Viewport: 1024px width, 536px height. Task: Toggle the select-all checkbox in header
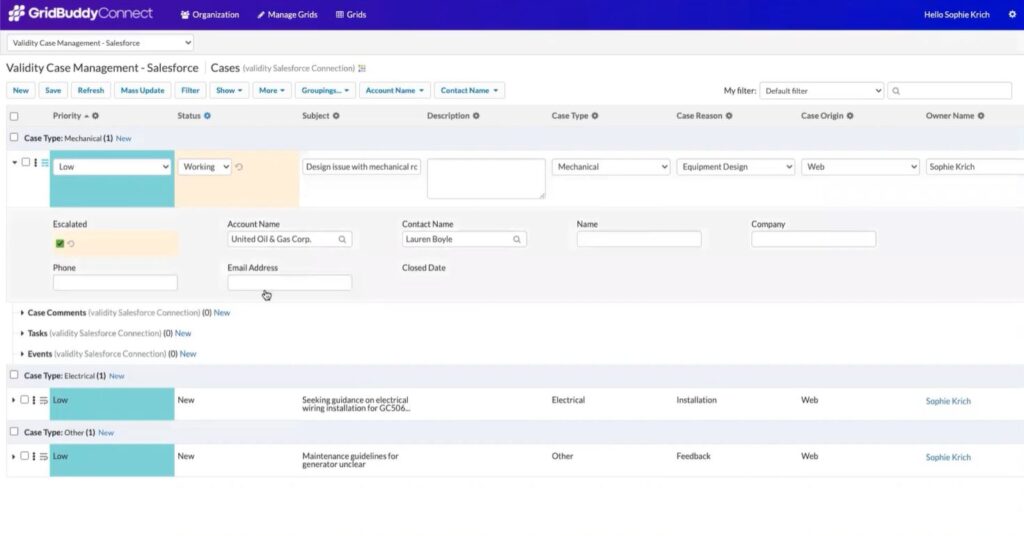click(14, 116)
